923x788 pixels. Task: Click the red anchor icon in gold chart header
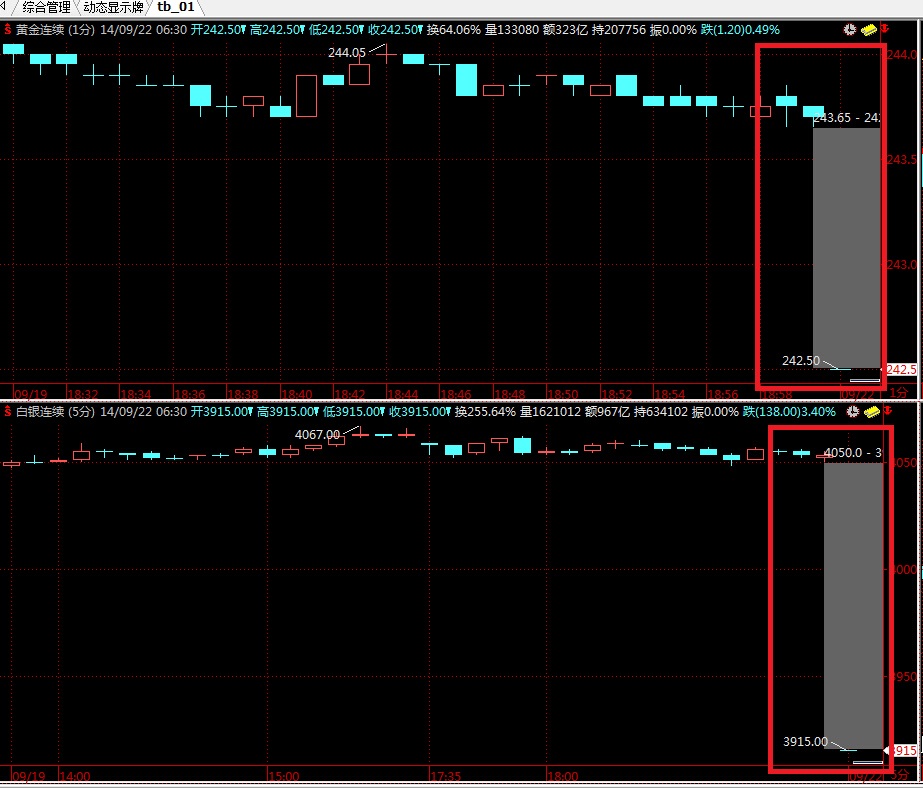coord(884,30)
